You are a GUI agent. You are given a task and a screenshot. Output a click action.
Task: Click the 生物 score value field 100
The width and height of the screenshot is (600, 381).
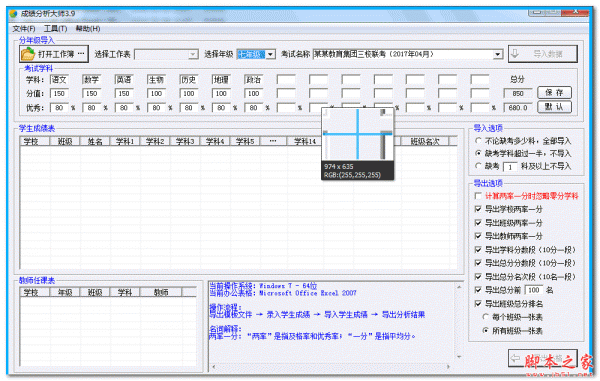tap(156, 93)
